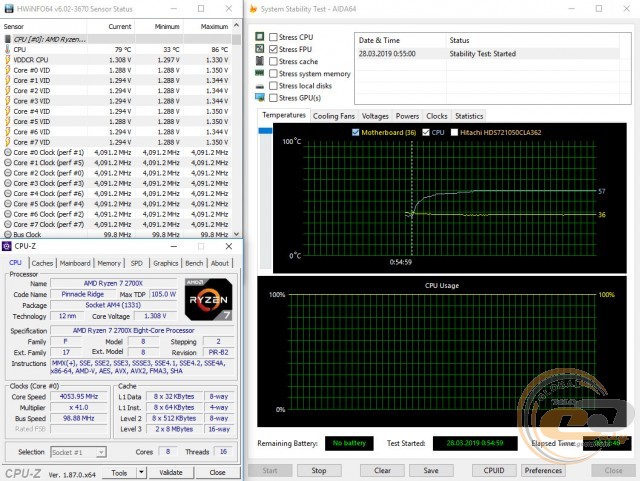640x481 pixels.
Task: Open AIDA64 Preferences
Action: click(543, 470)
